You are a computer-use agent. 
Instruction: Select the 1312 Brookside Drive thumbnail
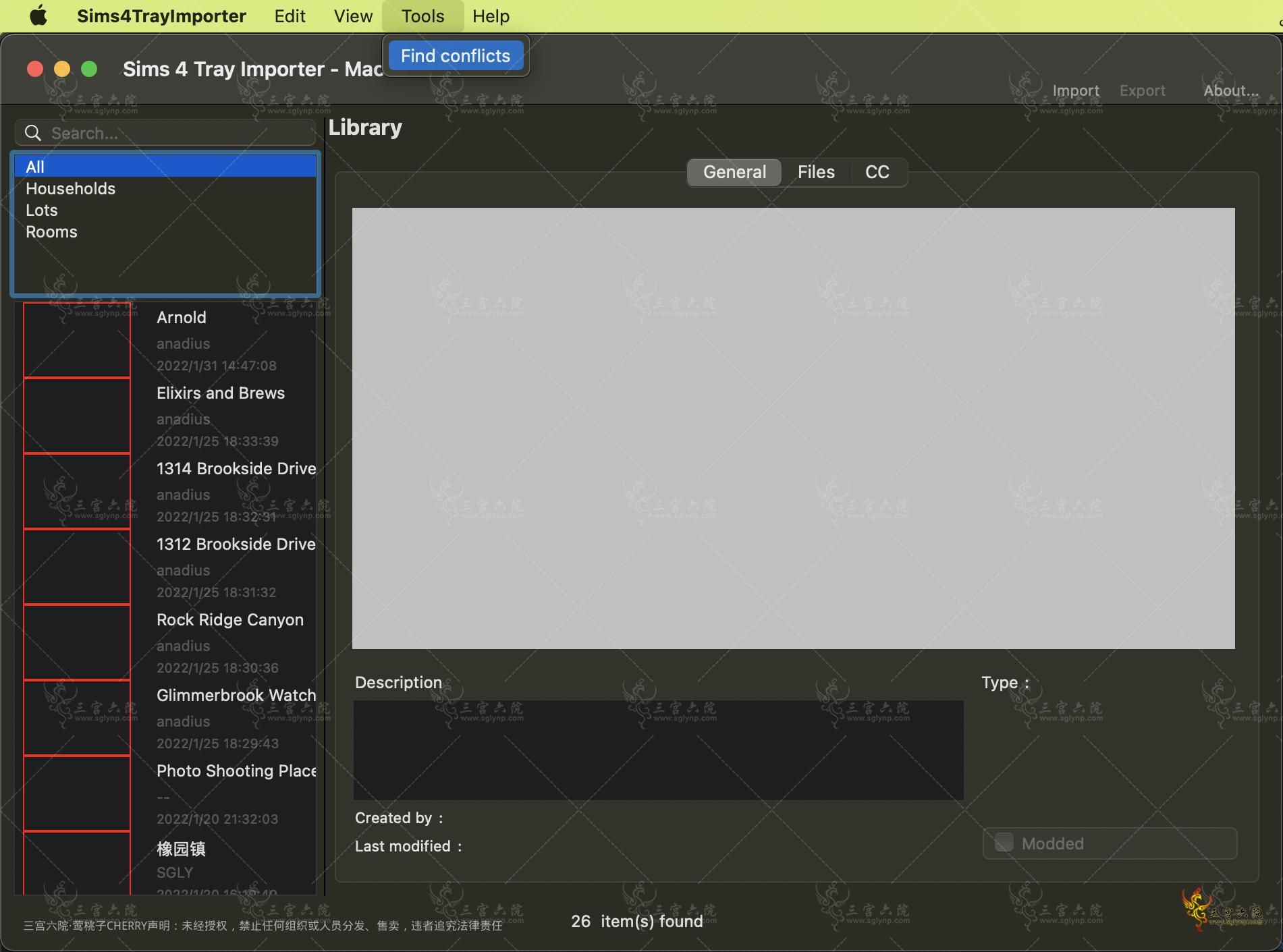pyautogui.click(x=77, y=567)
